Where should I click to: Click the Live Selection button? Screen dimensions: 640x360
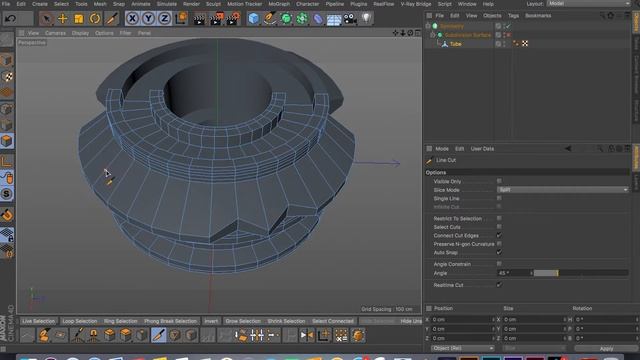click(x=38, y=321)
